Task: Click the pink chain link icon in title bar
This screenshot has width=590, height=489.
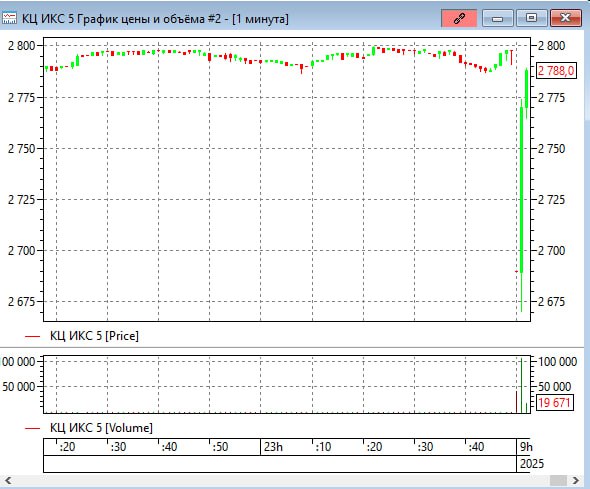Action: click(x=459, y=18)
